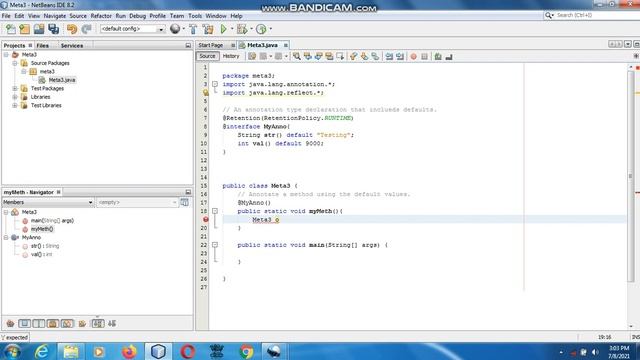Click the Save All toolbar icon

(x=53, y=29)
